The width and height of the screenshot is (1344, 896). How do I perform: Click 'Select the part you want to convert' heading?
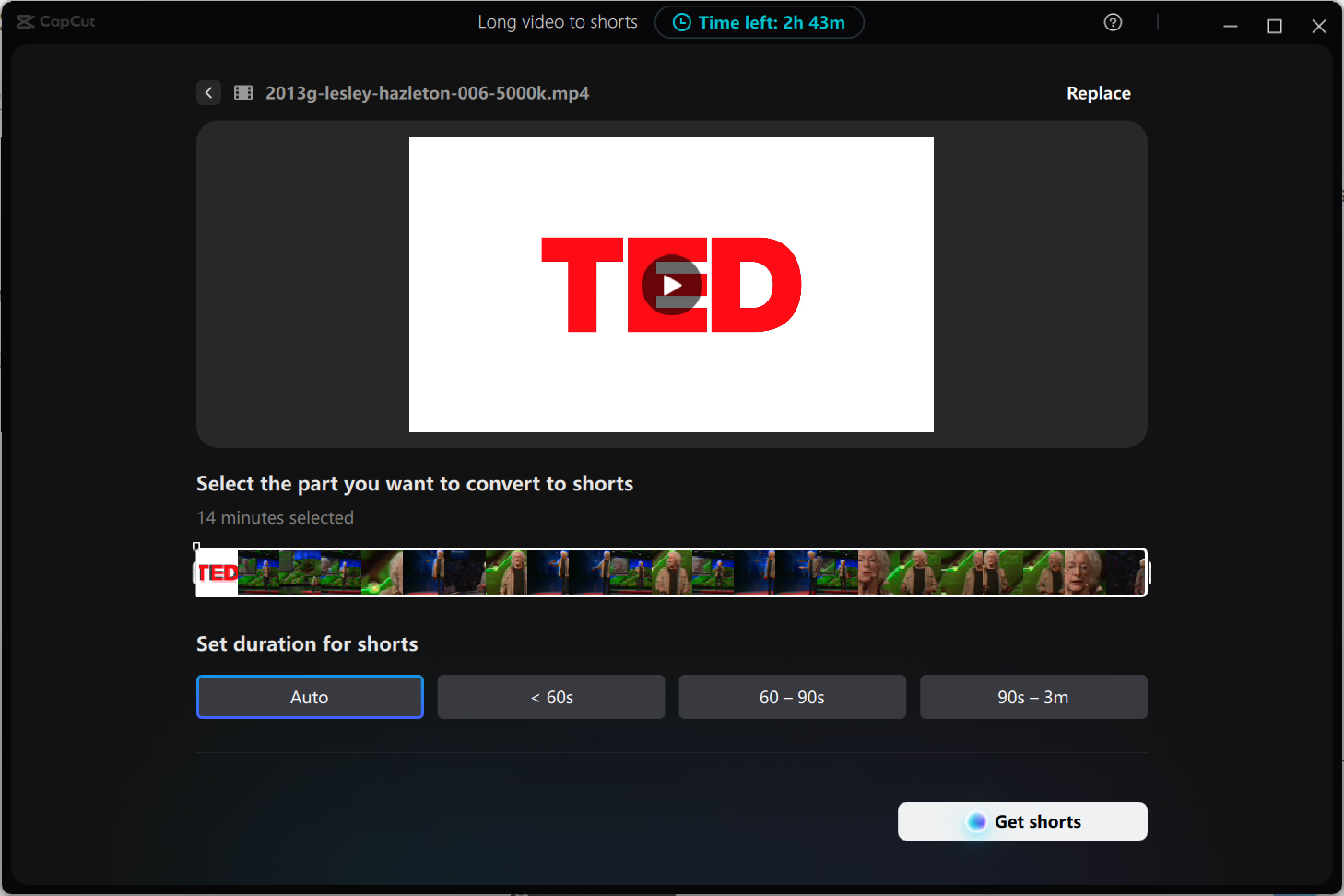point(415,484)
